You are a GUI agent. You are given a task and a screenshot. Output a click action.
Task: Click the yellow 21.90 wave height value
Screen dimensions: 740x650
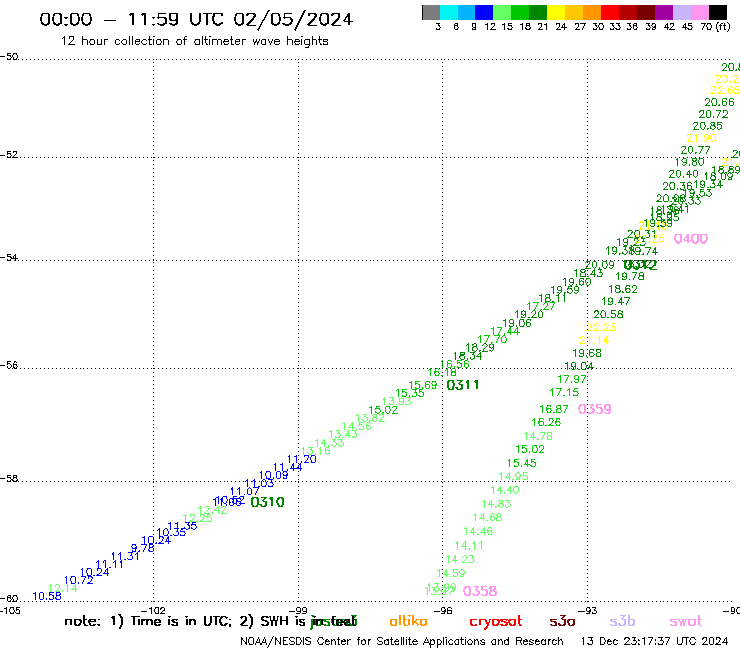coord(701,138)
